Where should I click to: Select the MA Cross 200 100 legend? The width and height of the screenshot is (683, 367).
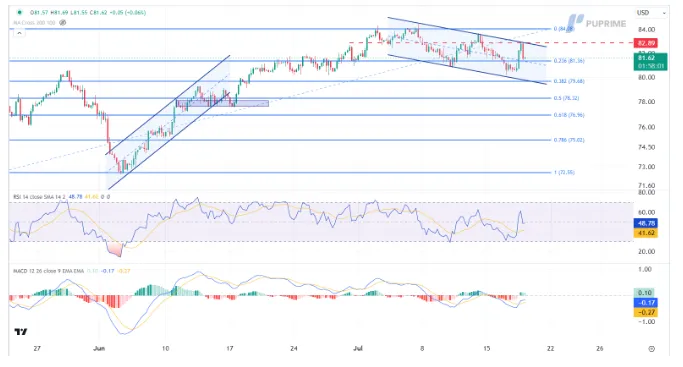point(34,23)
